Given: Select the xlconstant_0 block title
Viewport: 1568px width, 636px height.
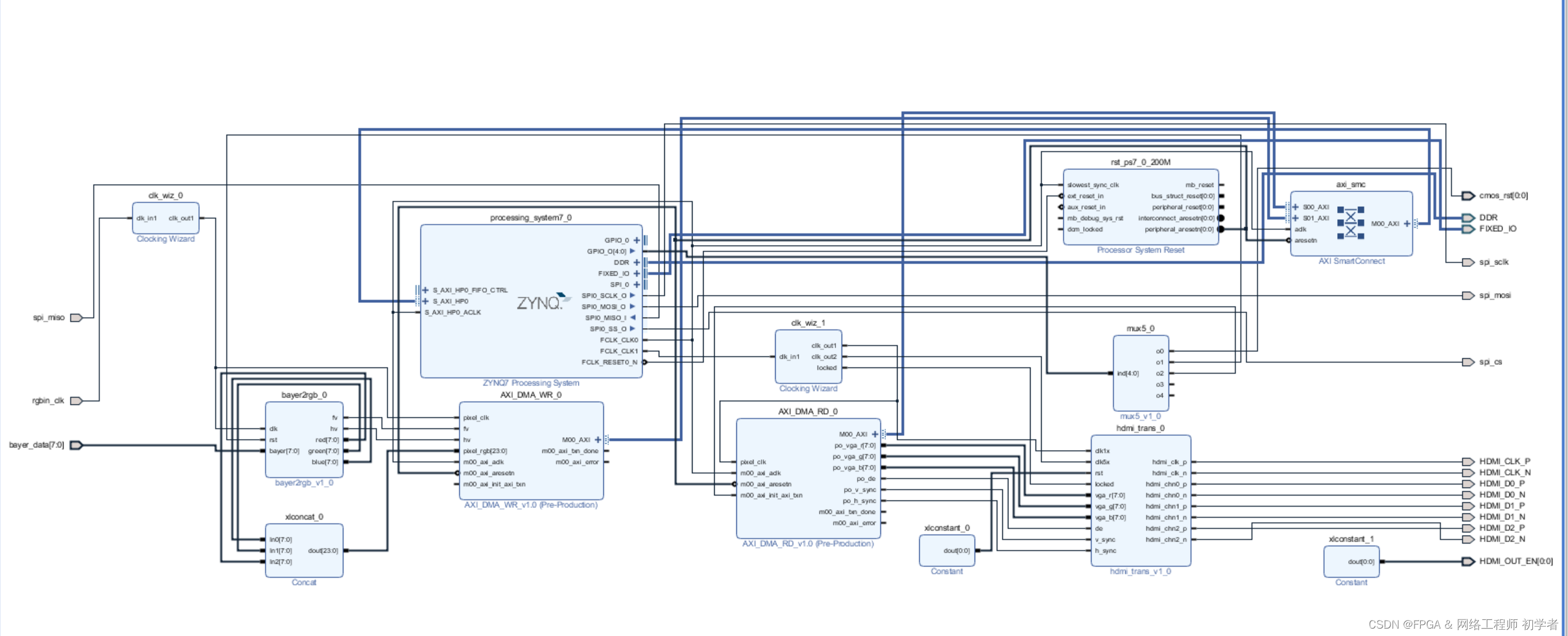Looking at the screenshot, I should [947, 528].
